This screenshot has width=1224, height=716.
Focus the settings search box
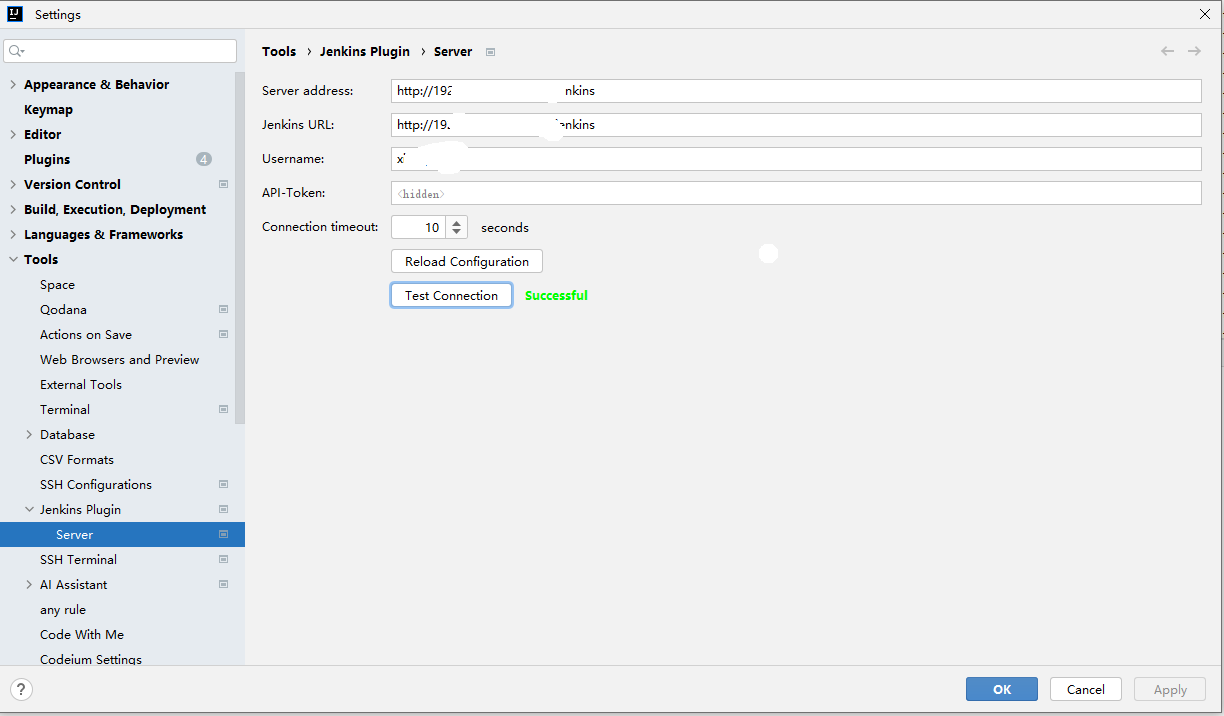(120, 51)
